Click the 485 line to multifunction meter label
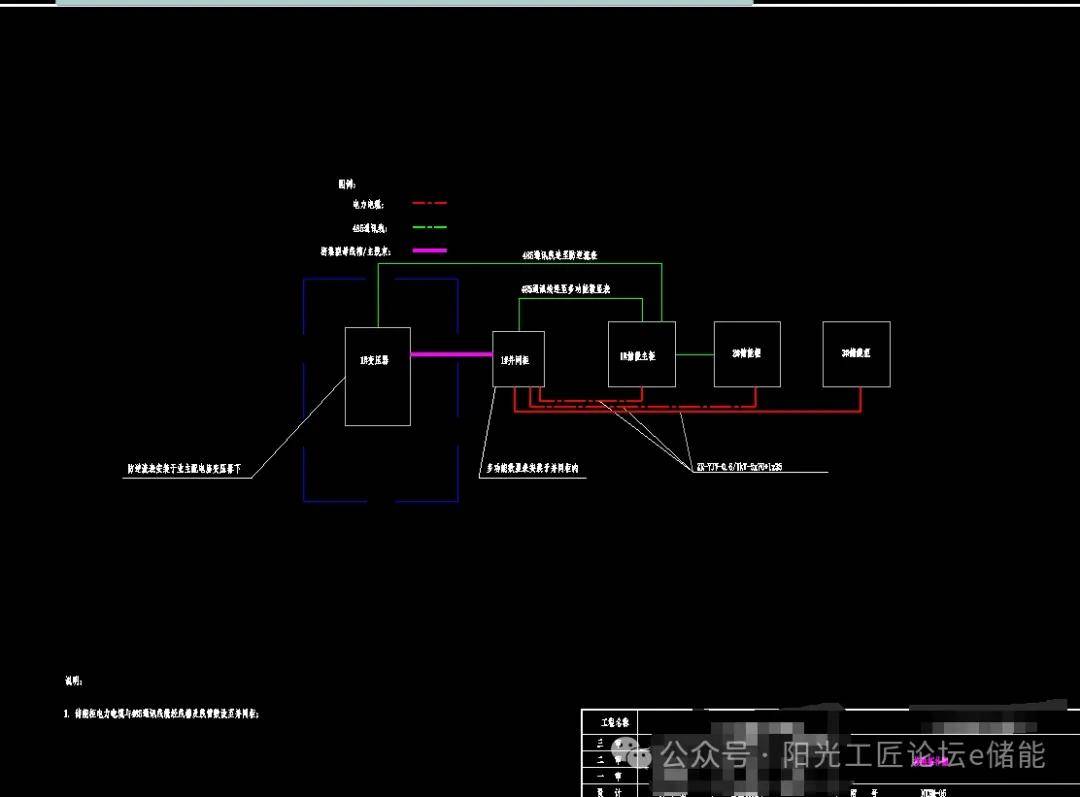Screen dimensions: 1080x797 pyautogui.click(x=565, y=289)
